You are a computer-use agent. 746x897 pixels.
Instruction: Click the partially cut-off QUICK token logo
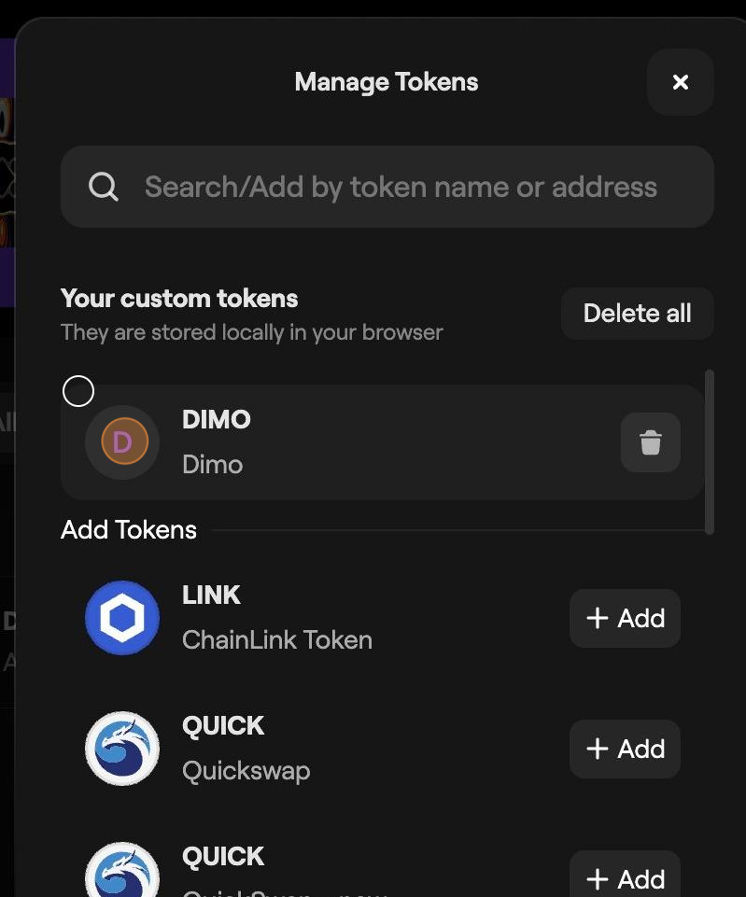[122, 870]
